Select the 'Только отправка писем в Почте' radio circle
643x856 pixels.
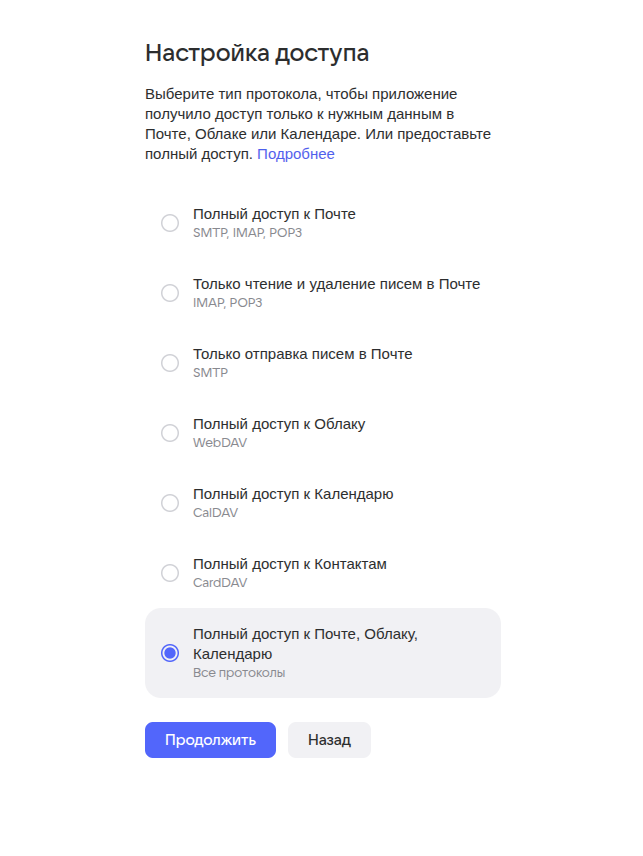[170, 363]
